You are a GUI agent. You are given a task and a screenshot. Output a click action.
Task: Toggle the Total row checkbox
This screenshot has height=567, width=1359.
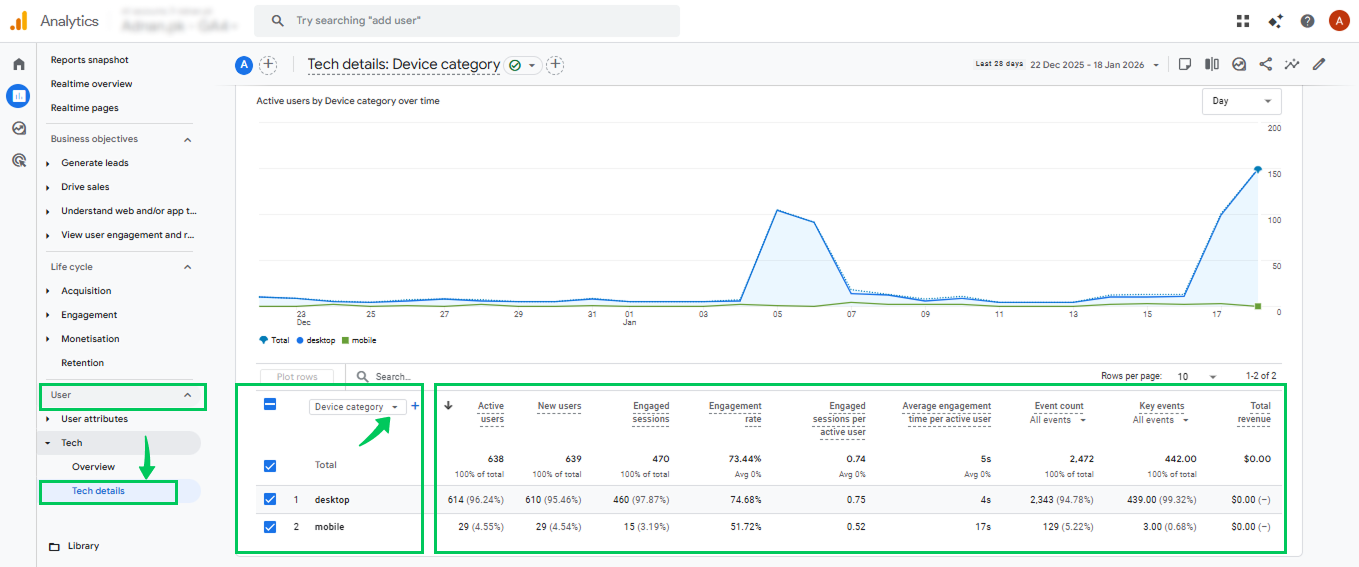269,465
